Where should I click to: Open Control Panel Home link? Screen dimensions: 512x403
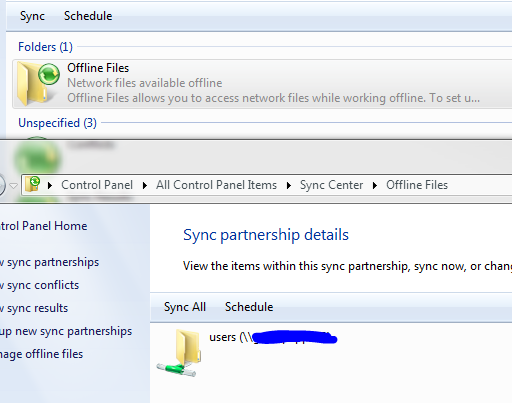coord(43,226)
